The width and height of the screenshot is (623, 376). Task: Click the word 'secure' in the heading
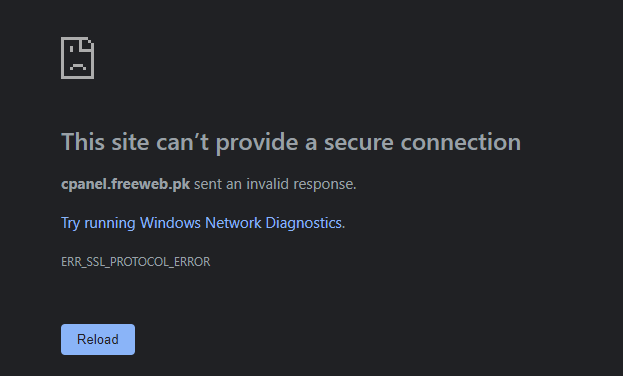click(359, 142)
